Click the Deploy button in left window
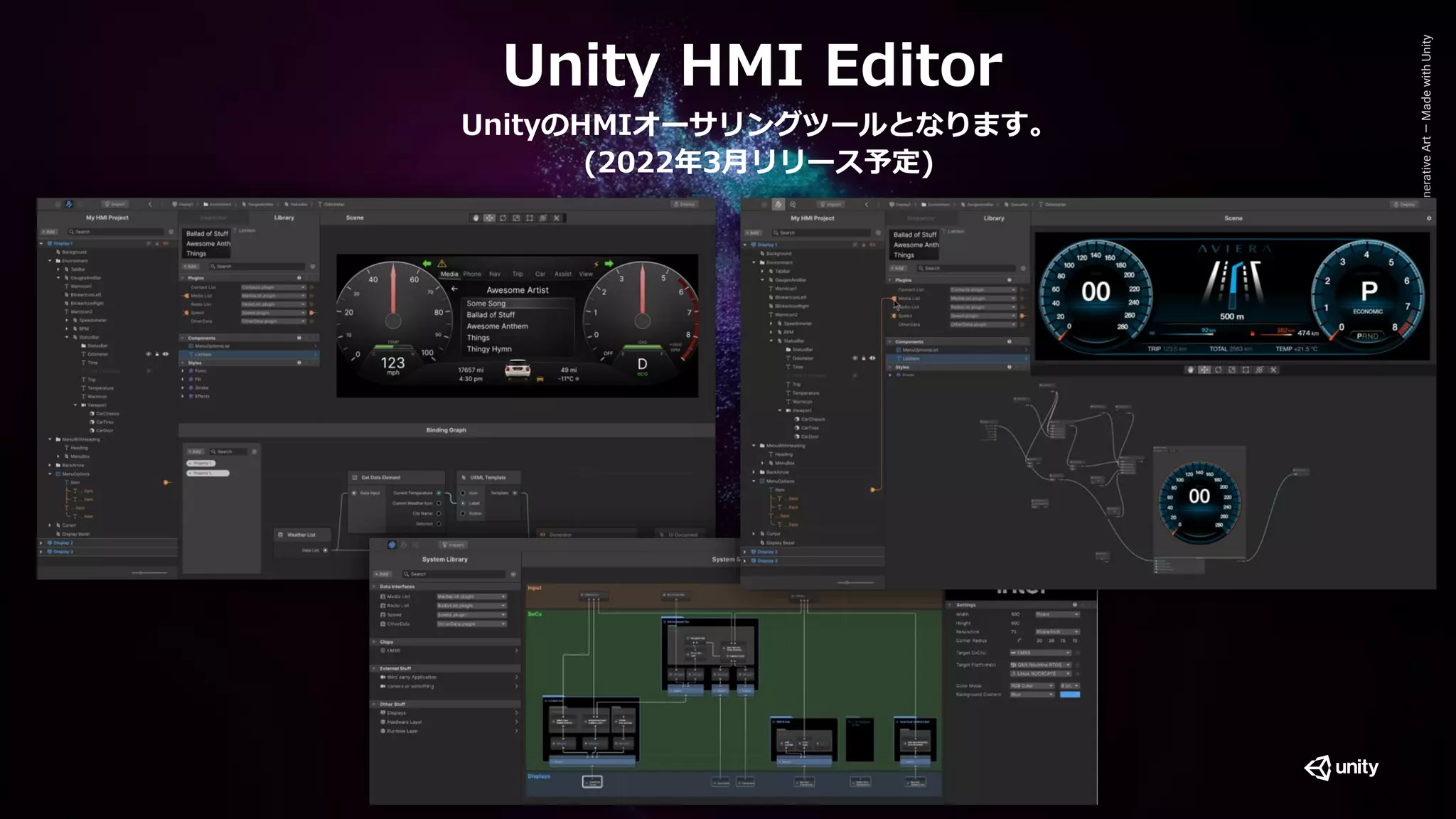 pos(685,204)
